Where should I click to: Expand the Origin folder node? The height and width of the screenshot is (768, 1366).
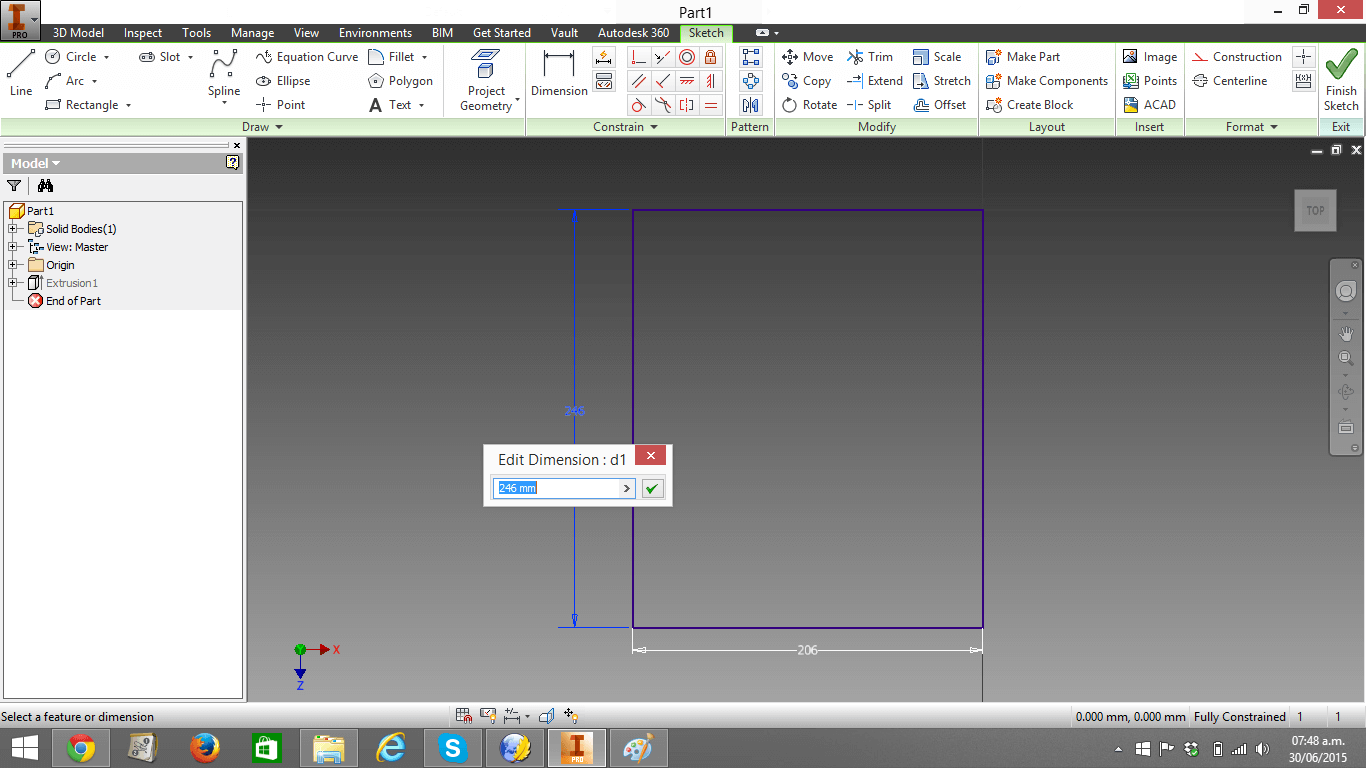(x=13, y=265)
